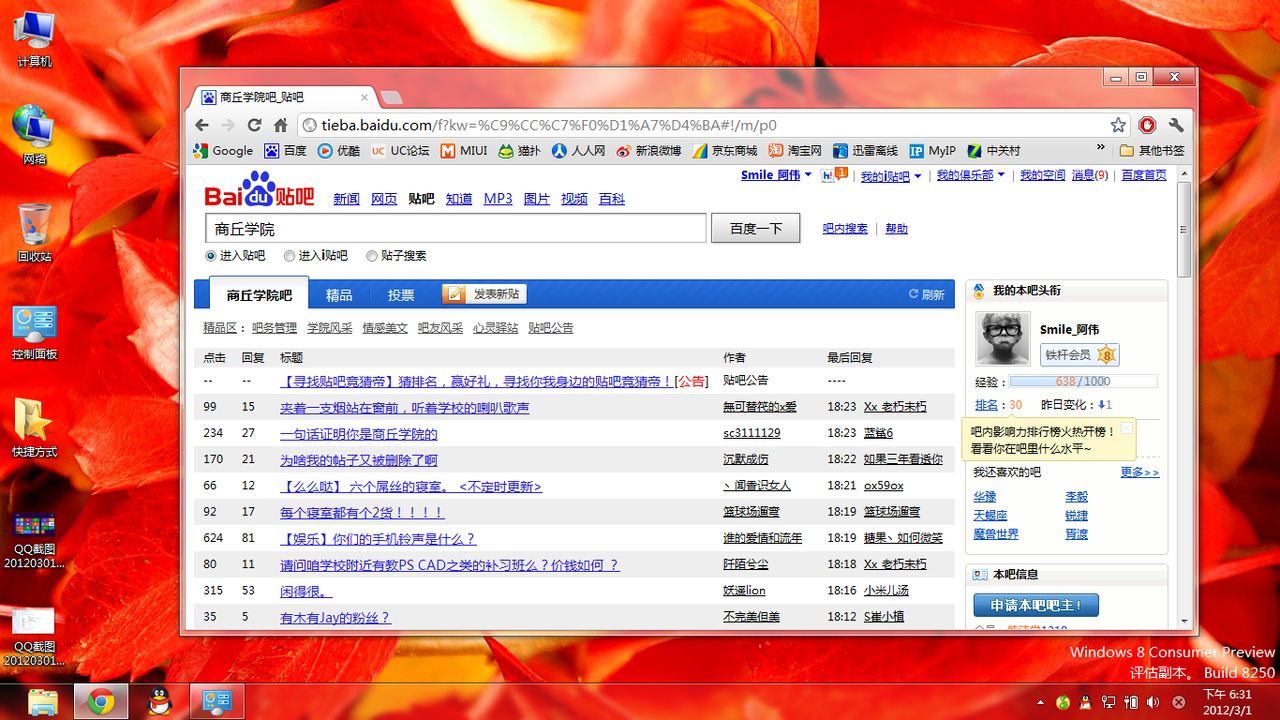
Task: Open the home page via house icon
Action: click(281, 125)
